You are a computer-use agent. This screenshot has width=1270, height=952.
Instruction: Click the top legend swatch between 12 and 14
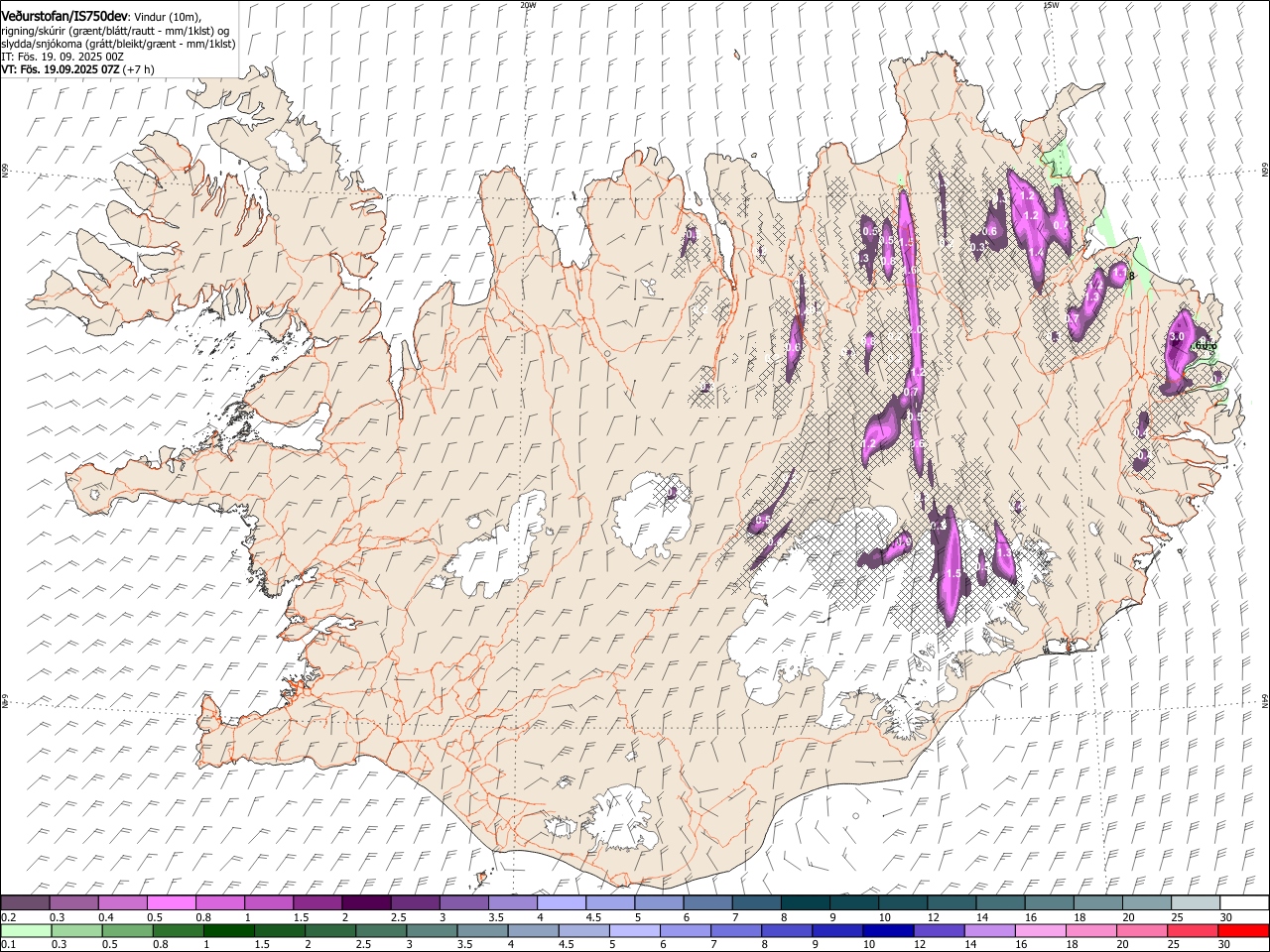pos(952,902)
